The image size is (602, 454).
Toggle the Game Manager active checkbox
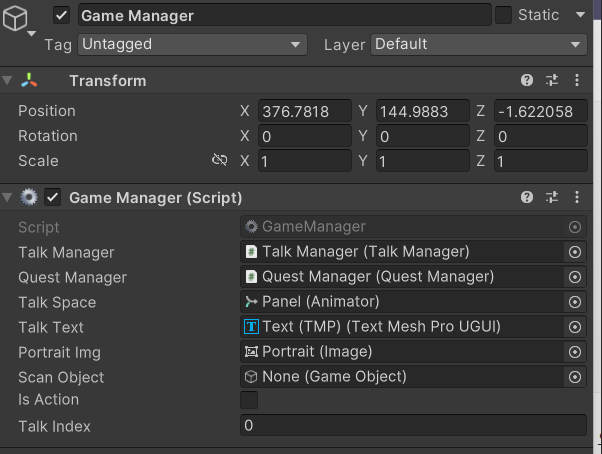click(x=61, y=16)
